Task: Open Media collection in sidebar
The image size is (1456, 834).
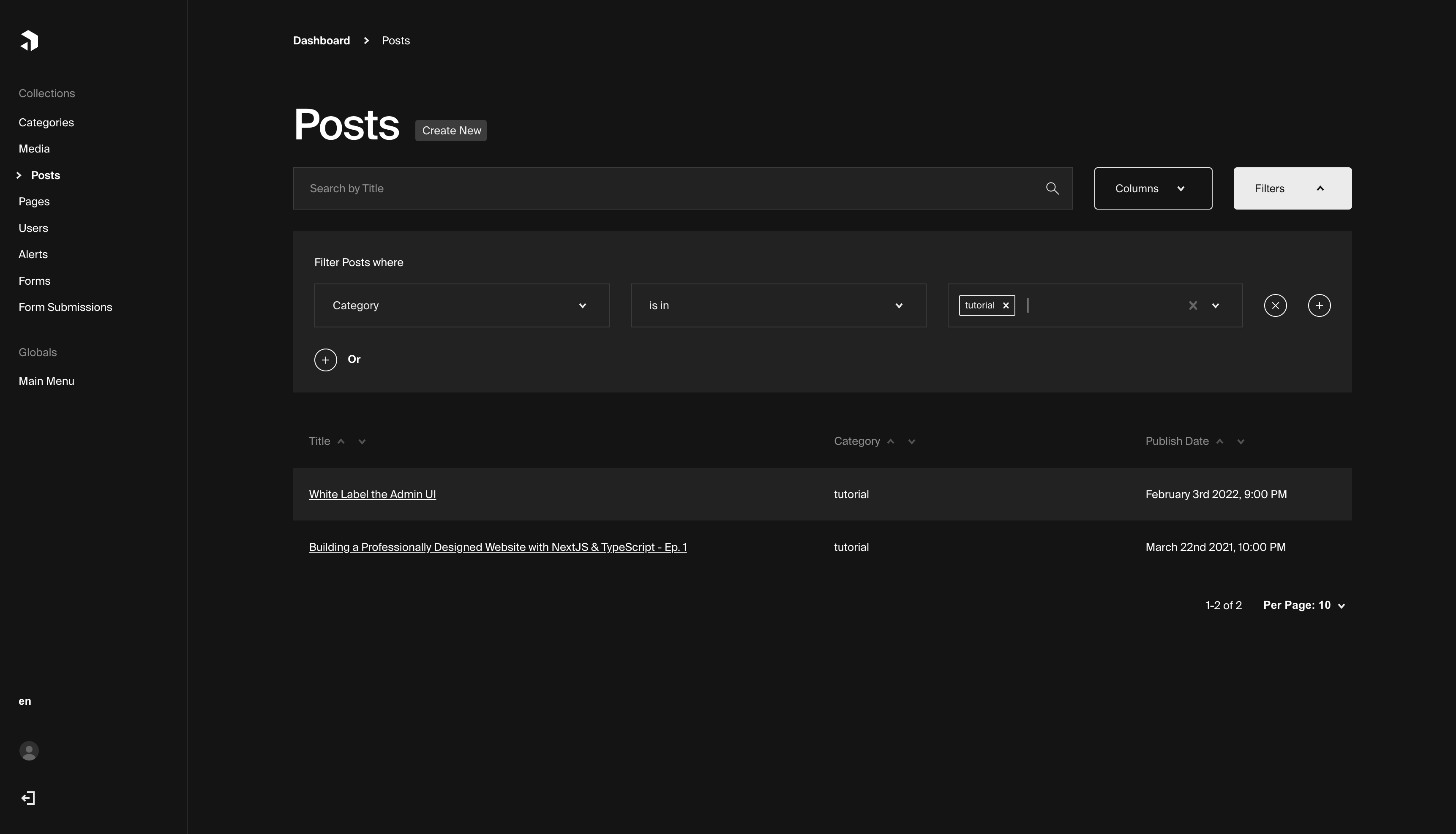Action: (34, 149)
